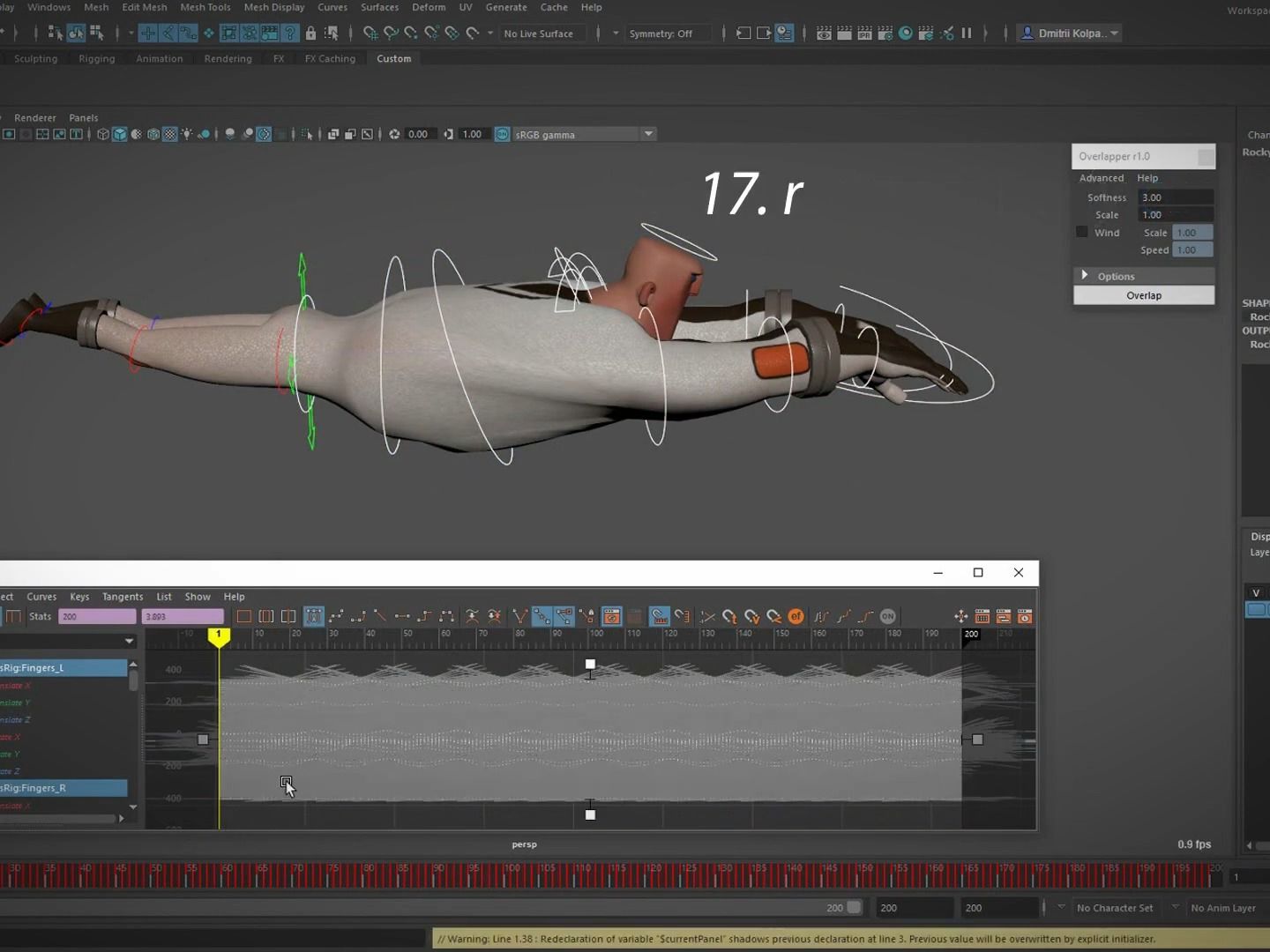Screen dimensions: 1270x952
Task: Open the Curves menu in Graph Editor
Action: (x=41, y=597)
